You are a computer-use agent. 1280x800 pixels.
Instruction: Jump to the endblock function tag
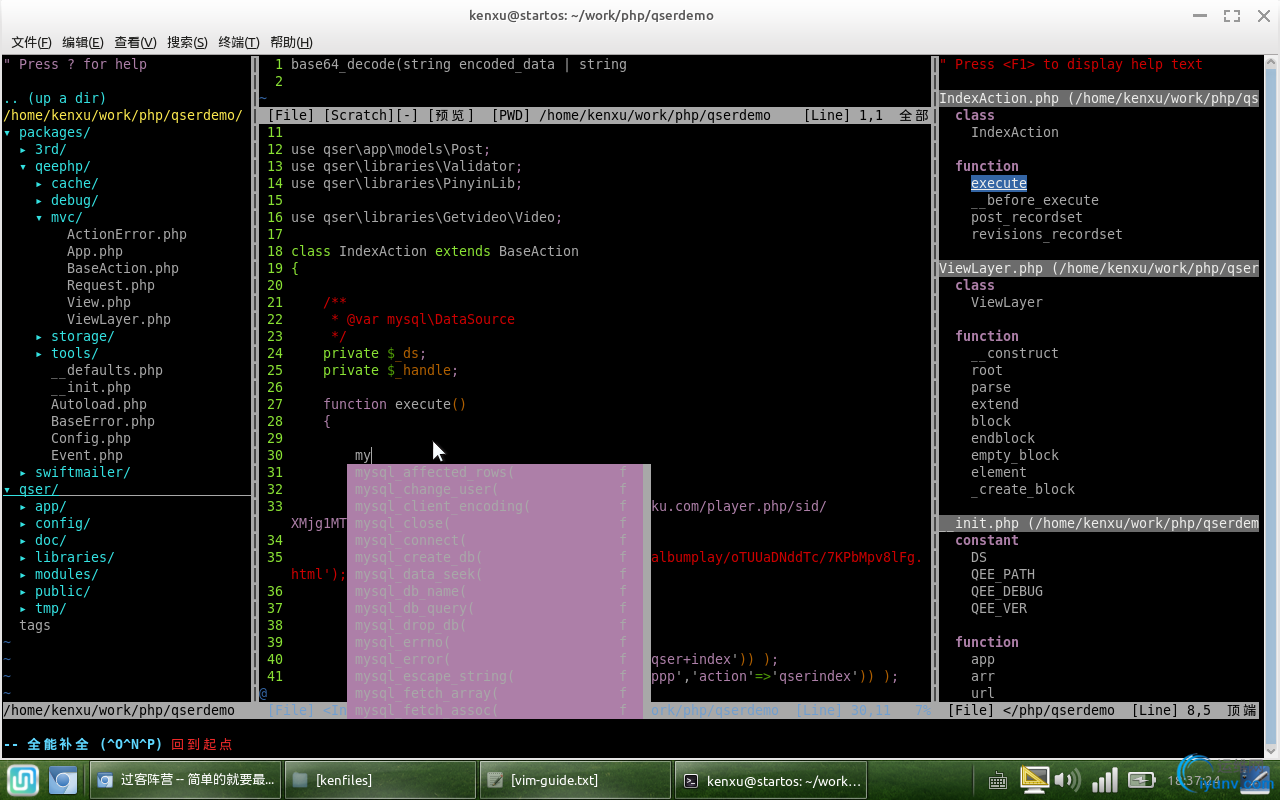pyautogui.click(x=1003, y=438)
